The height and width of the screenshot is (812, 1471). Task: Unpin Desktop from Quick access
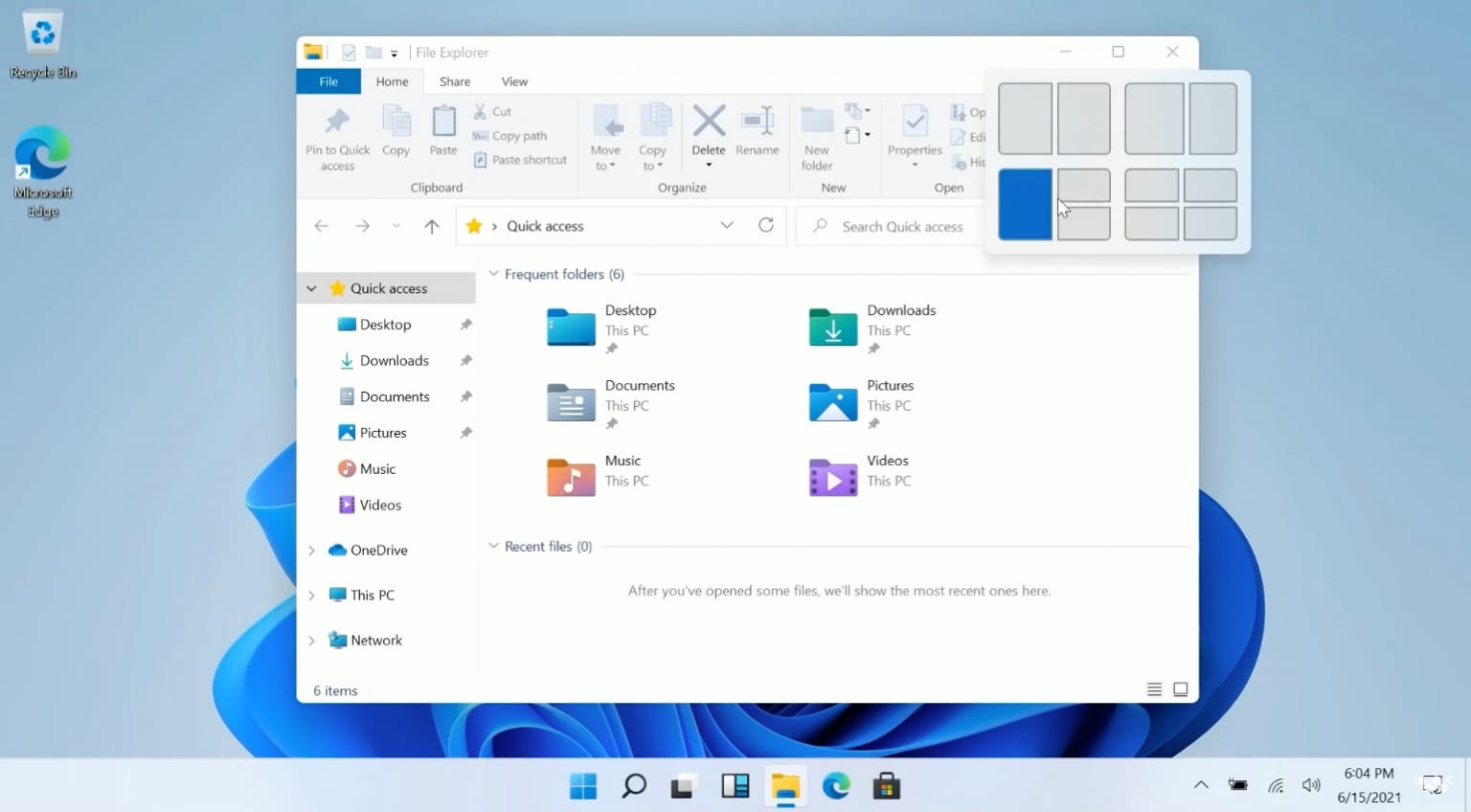pyautogui.click(x=465, y=324)
